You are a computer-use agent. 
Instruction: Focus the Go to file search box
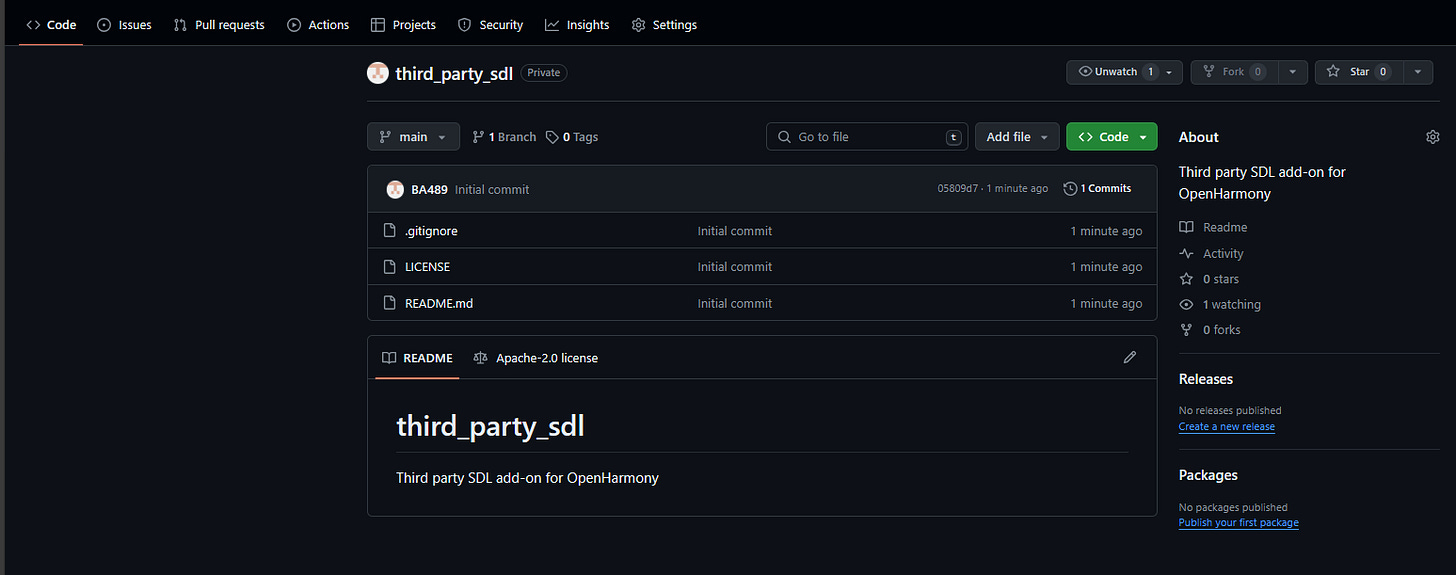coord(867,137)
